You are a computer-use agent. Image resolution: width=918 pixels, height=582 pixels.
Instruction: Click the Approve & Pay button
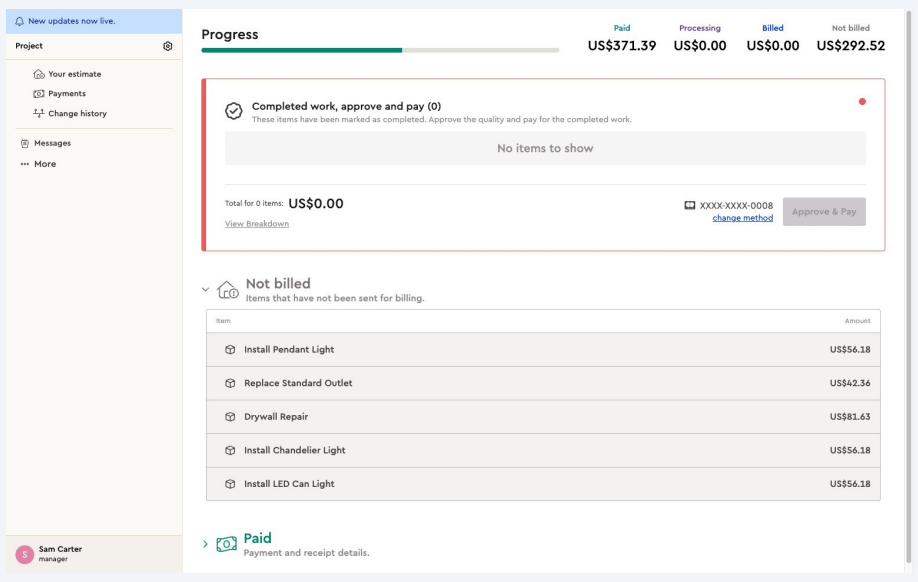(x=824, y=212)
